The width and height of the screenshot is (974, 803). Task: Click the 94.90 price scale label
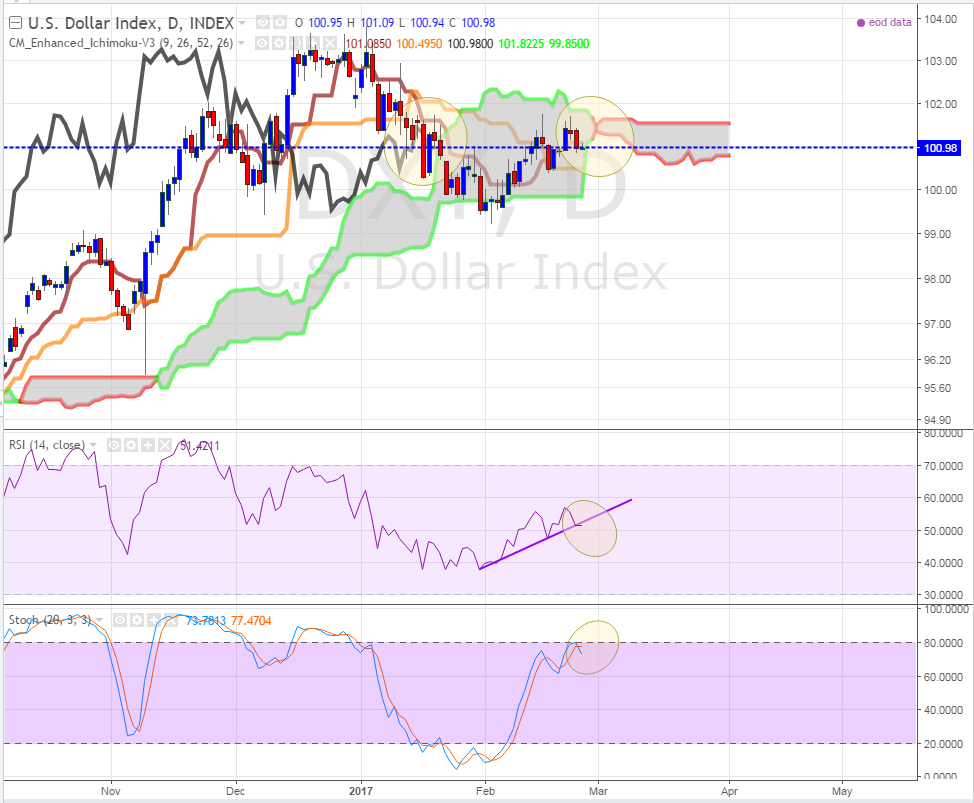click(938, 420)
